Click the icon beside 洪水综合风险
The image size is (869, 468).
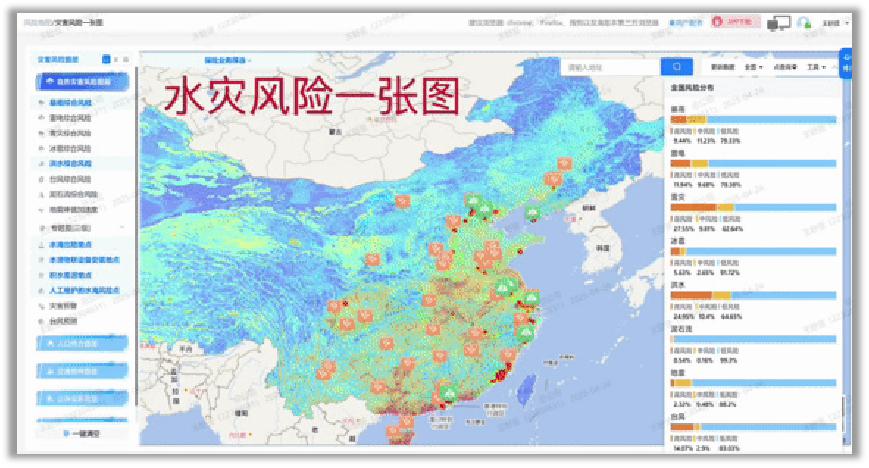coord(41,164)
